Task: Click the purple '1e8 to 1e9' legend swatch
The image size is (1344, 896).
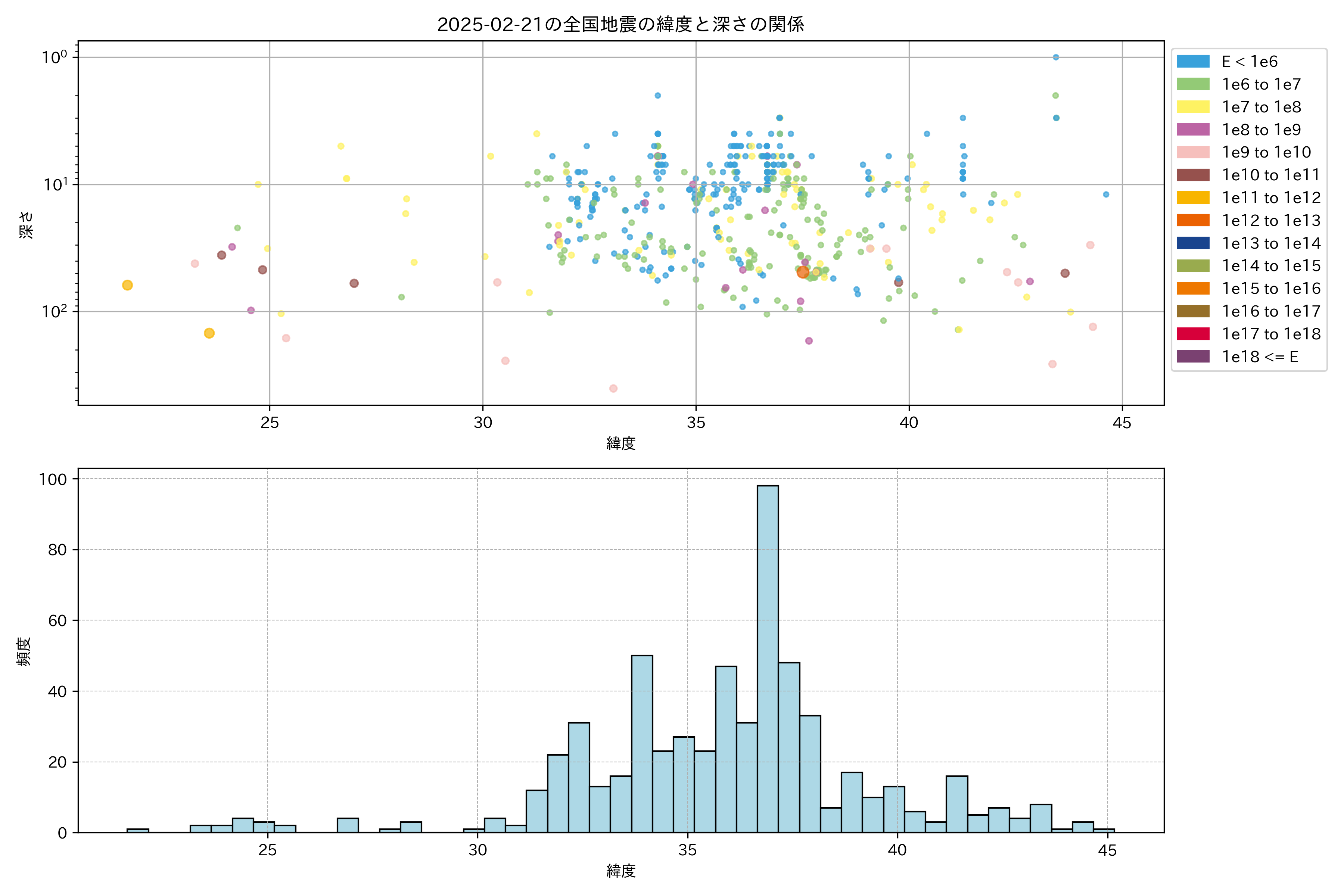Action: pos(1193,130)
